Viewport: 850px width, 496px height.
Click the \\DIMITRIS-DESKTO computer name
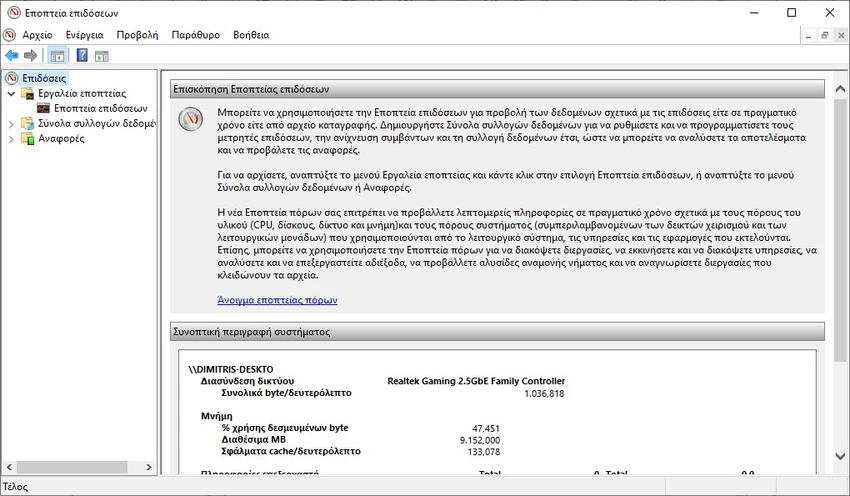[231, 369]
